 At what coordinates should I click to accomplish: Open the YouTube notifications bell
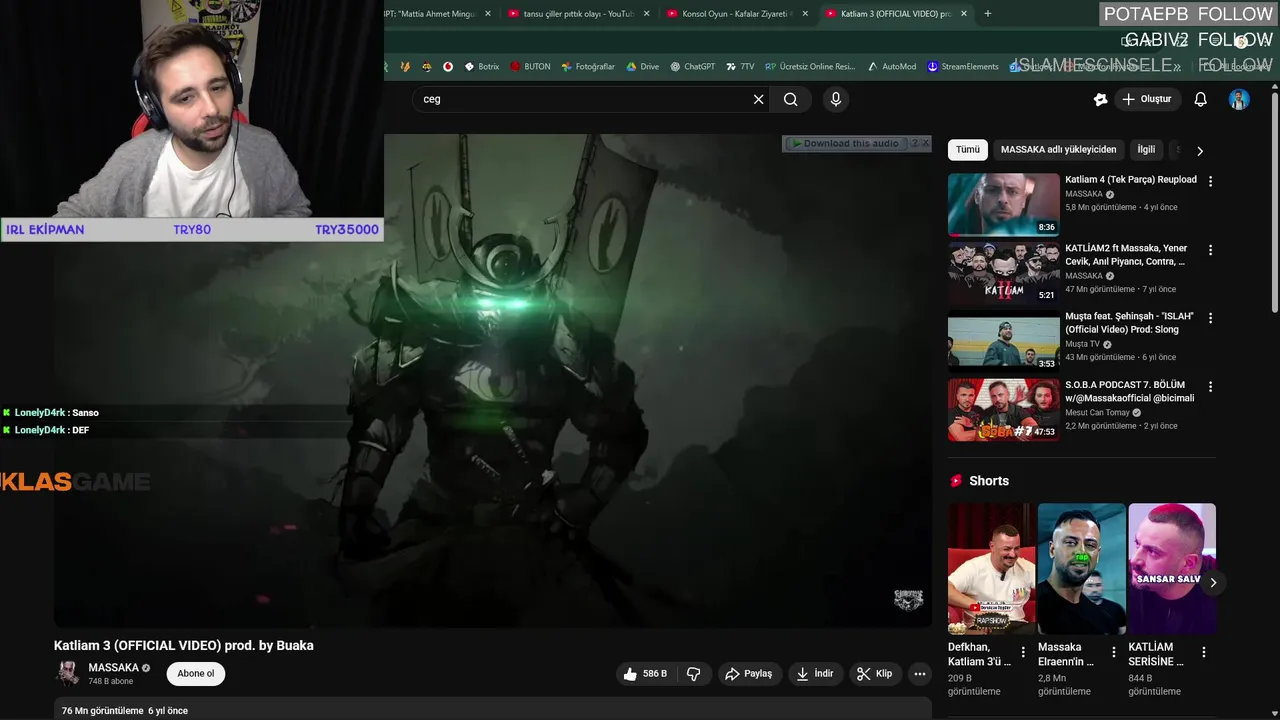pyautogui.click(x=1201, y=99)
